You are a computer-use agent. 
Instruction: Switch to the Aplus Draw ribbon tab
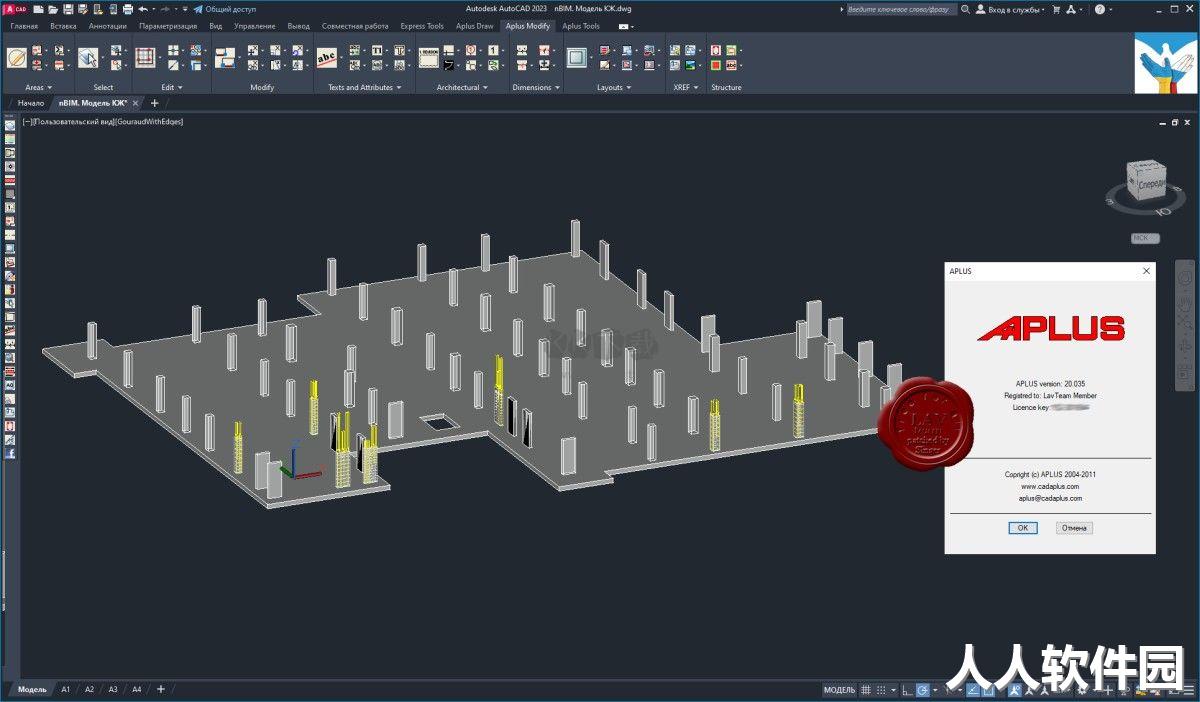pos(474,26)
